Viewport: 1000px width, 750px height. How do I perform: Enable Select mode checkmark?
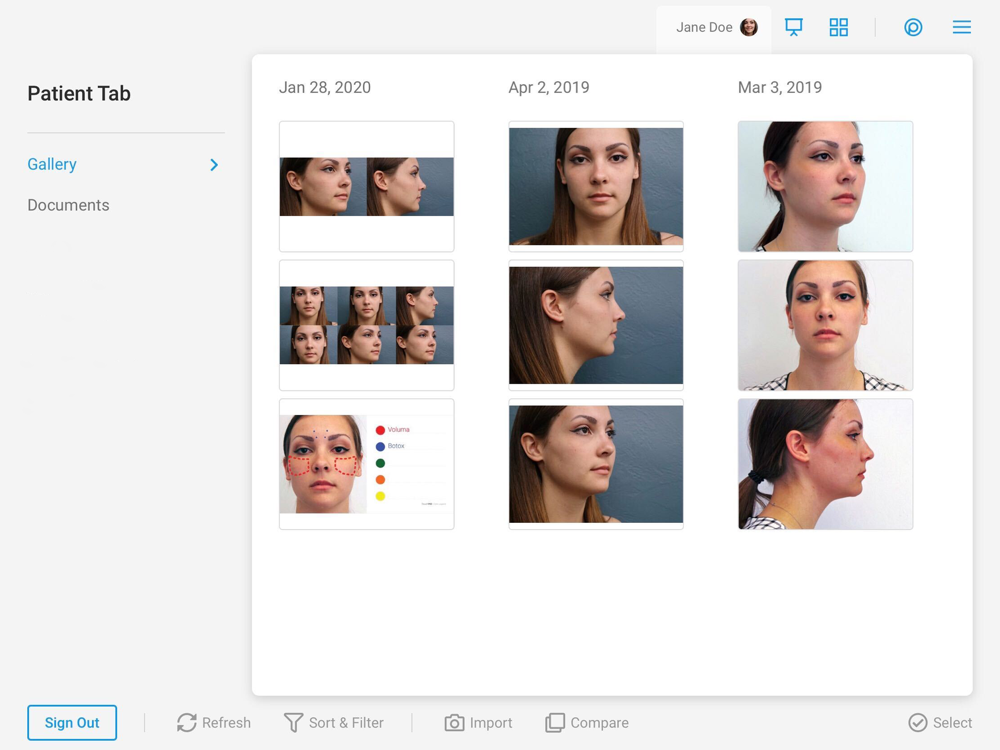coord(918,723)
